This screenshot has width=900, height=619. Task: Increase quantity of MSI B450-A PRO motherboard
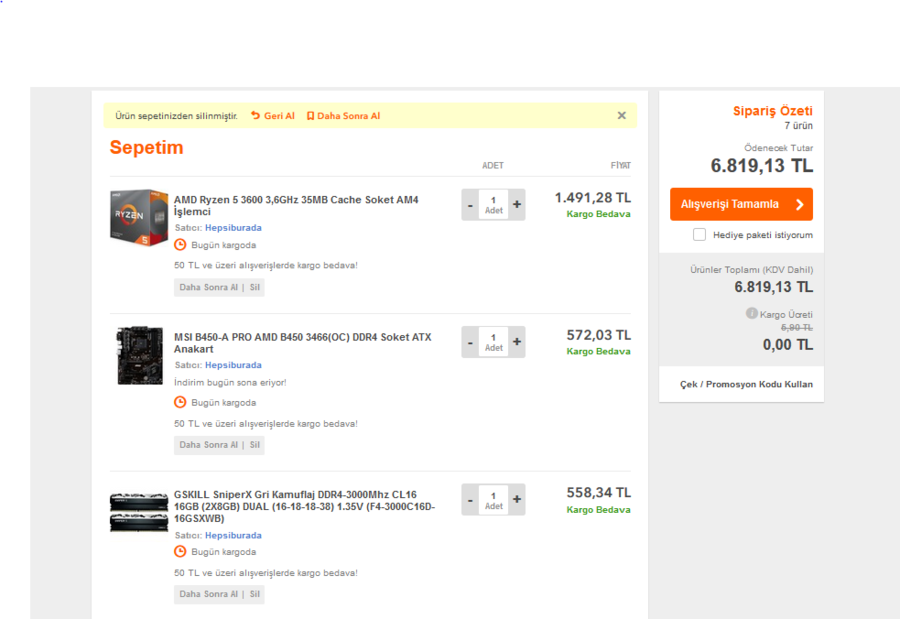(517, 342)
